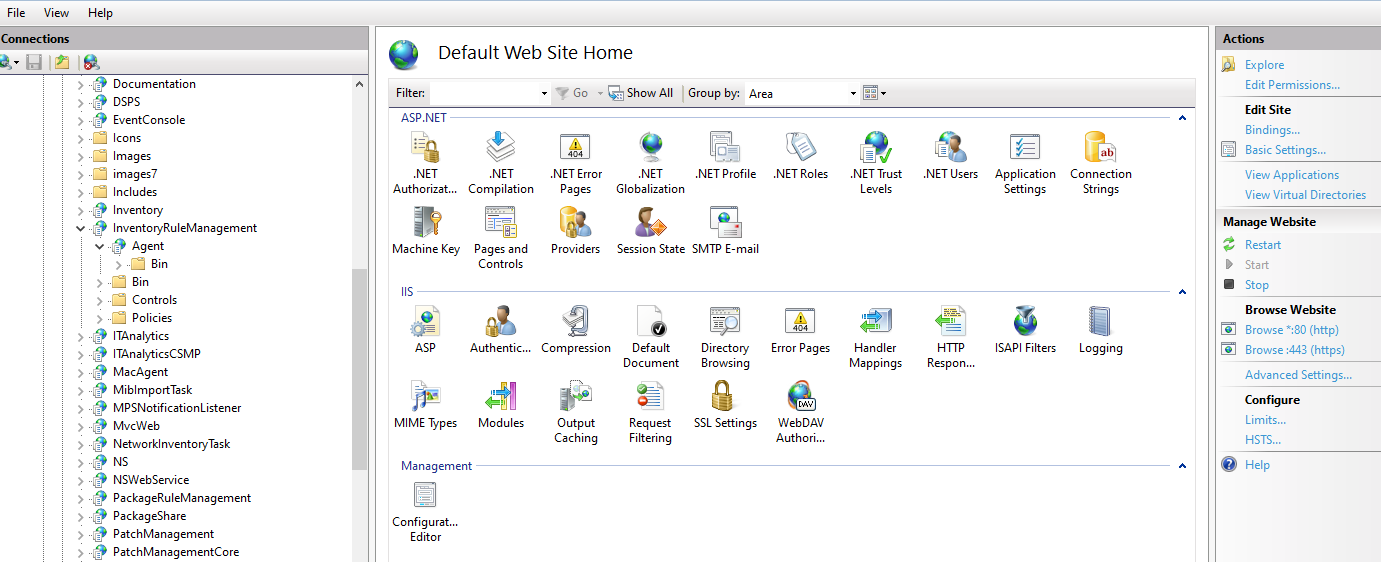Viewport: 1381px width, 562px height.
Task: Open .NET Roles feature
Action: point(800,156)
